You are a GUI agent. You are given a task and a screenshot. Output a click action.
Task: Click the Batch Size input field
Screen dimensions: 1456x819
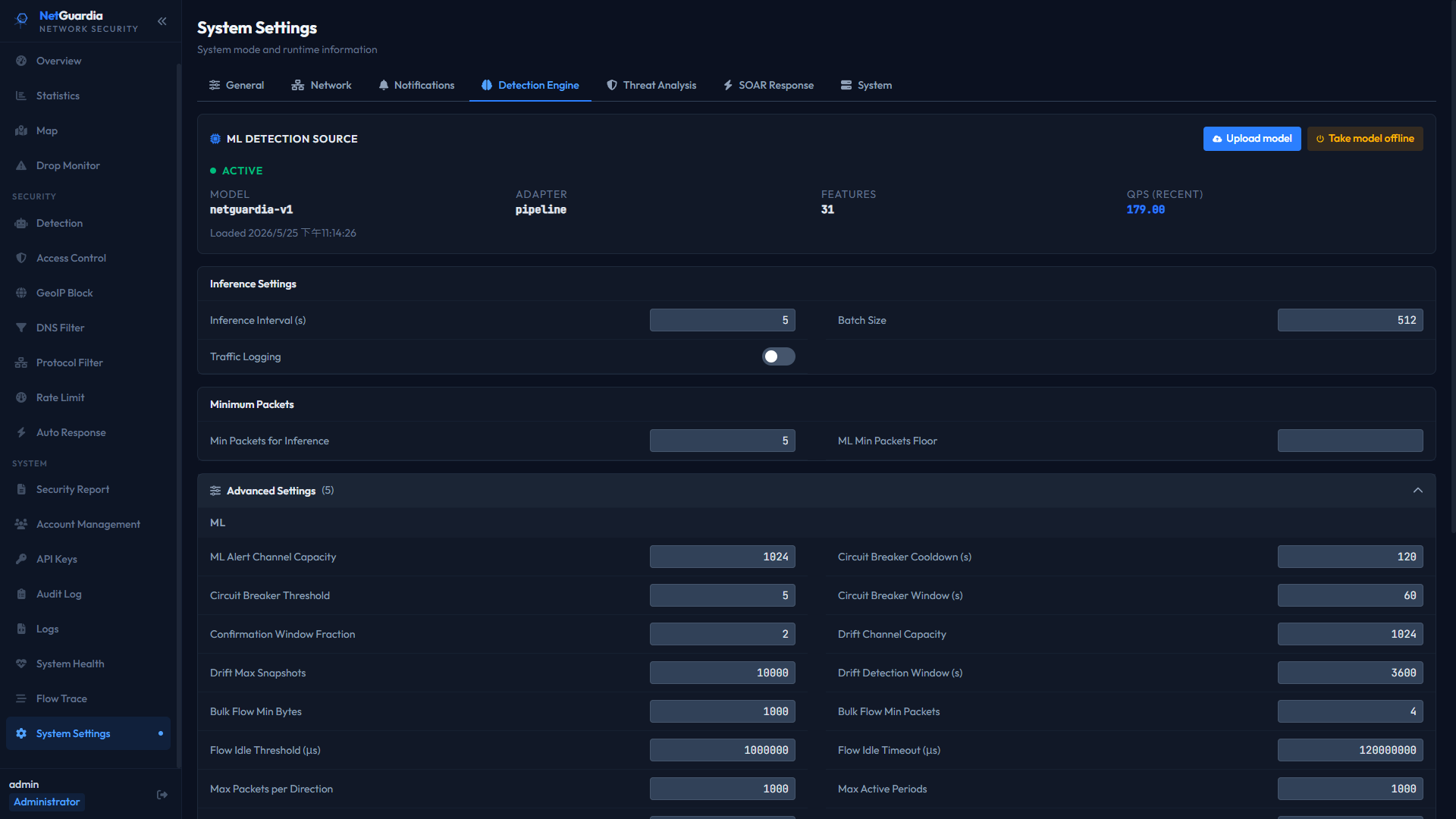[1351, 320]
